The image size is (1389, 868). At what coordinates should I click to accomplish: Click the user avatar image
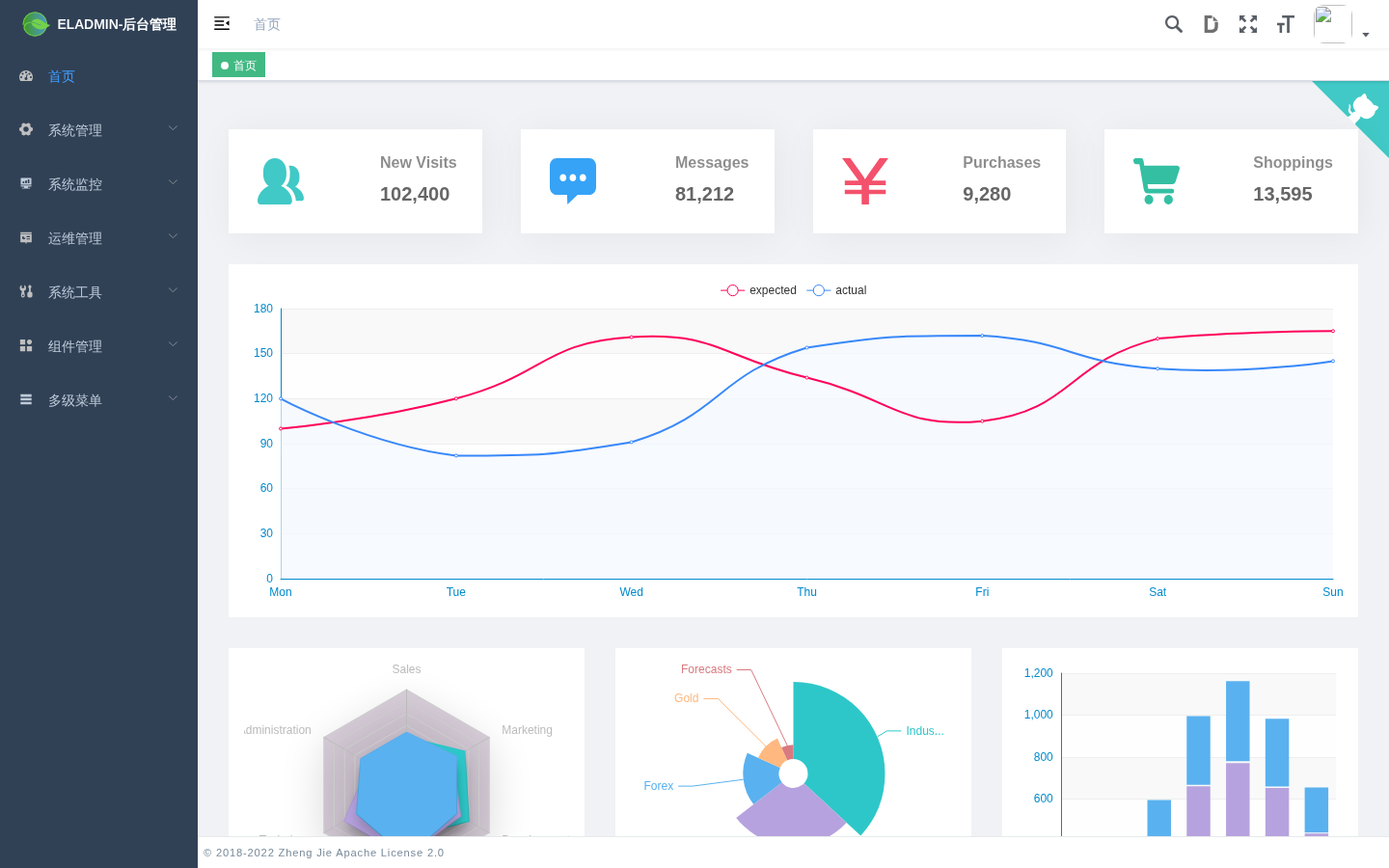[1332, 24]
